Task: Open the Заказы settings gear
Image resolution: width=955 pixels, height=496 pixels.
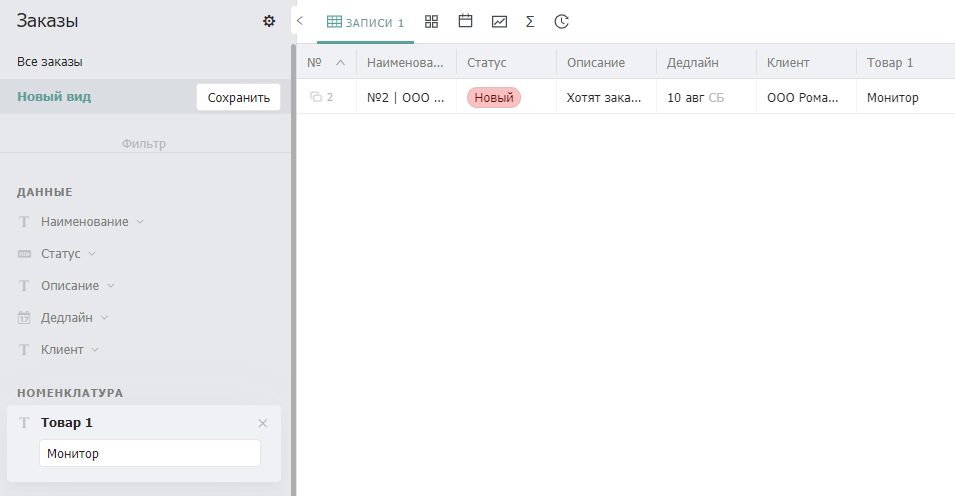Action: [269, 21]
